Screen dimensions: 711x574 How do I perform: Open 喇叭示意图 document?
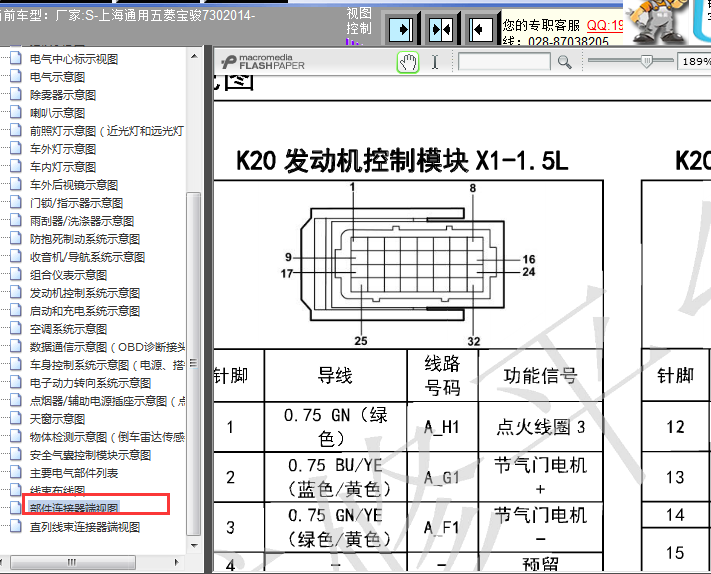(x=57, y=113)
